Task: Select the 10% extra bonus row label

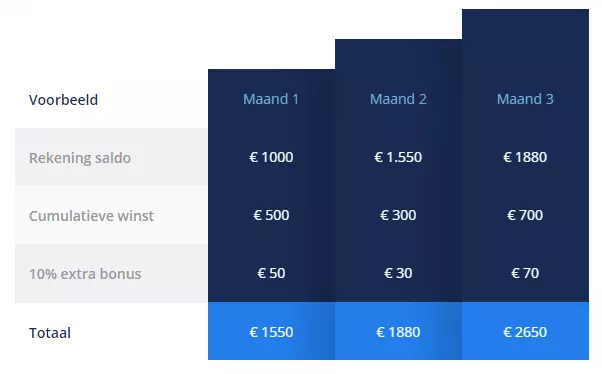Action: tap(85, 274)
